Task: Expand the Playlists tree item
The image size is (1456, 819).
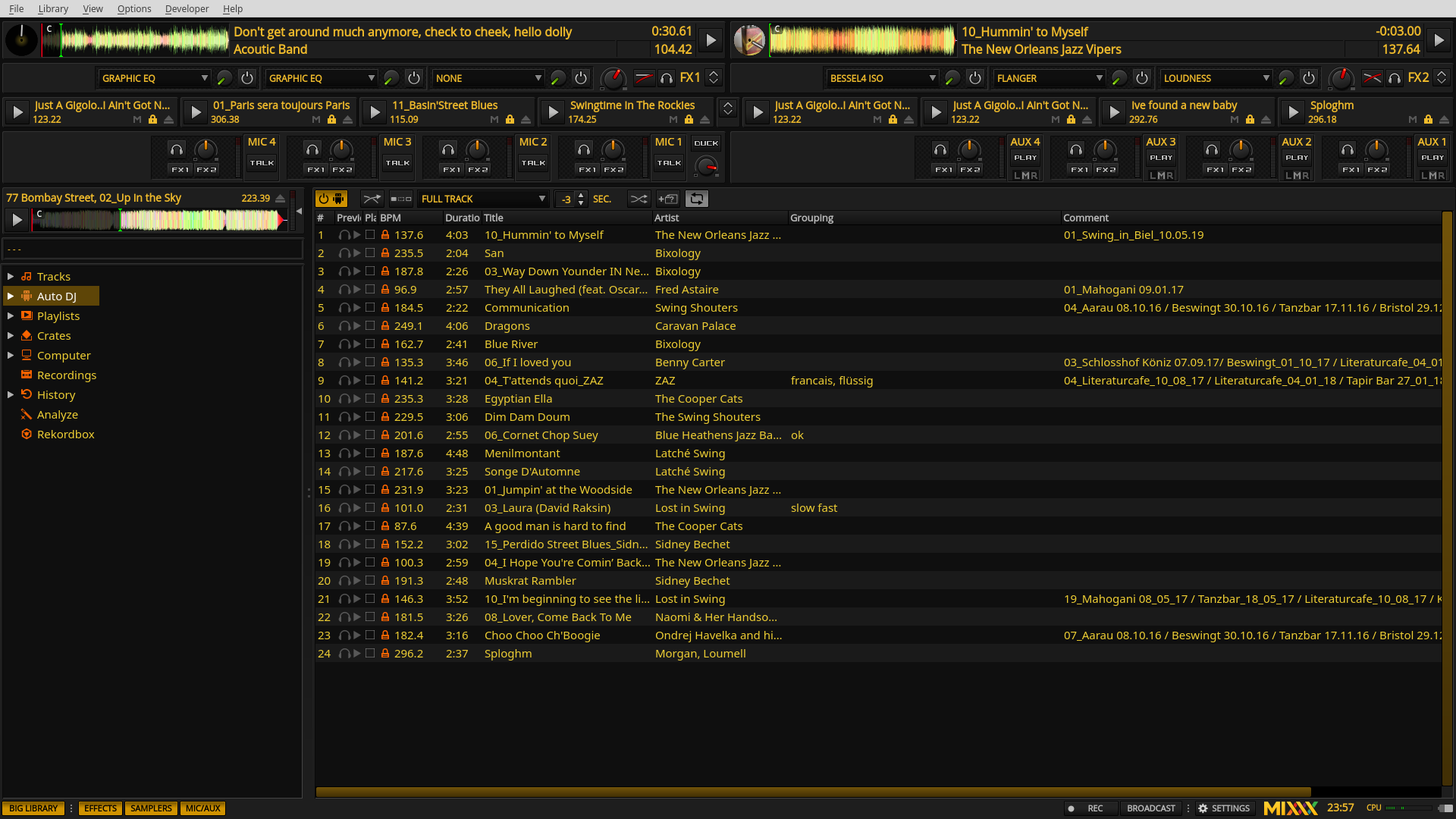Action: point(11,316)
